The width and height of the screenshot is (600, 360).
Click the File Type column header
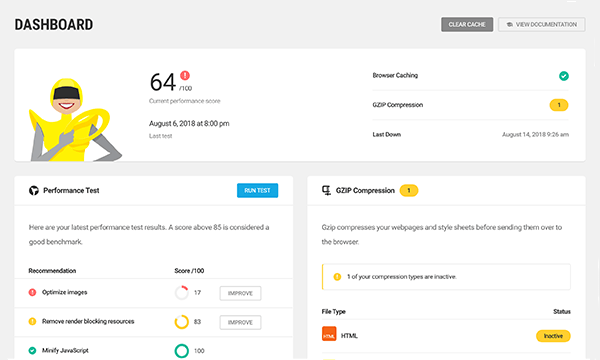[333, 311]
